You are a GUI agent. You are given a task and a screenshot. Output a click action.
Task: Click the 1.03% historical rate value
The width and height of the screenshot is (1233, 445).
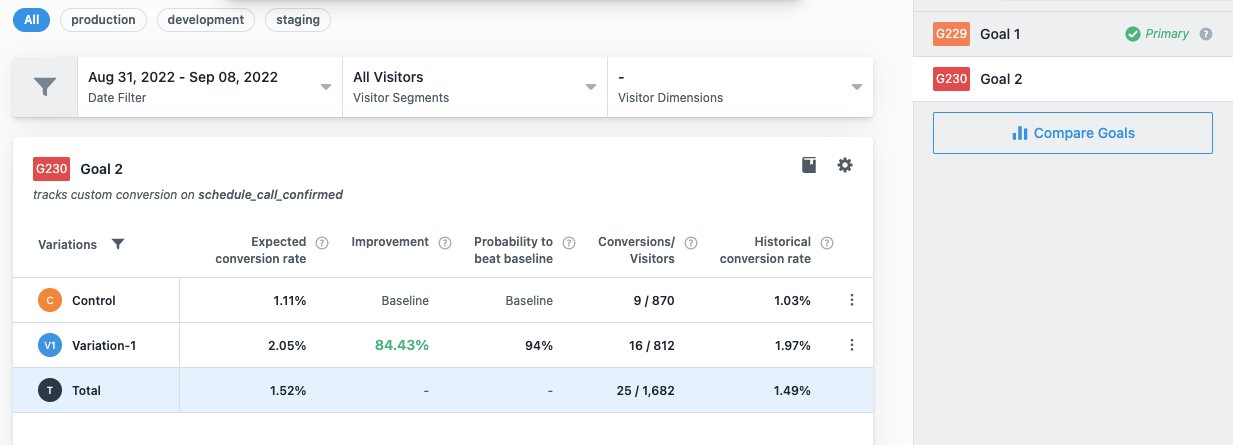[792, 300]
